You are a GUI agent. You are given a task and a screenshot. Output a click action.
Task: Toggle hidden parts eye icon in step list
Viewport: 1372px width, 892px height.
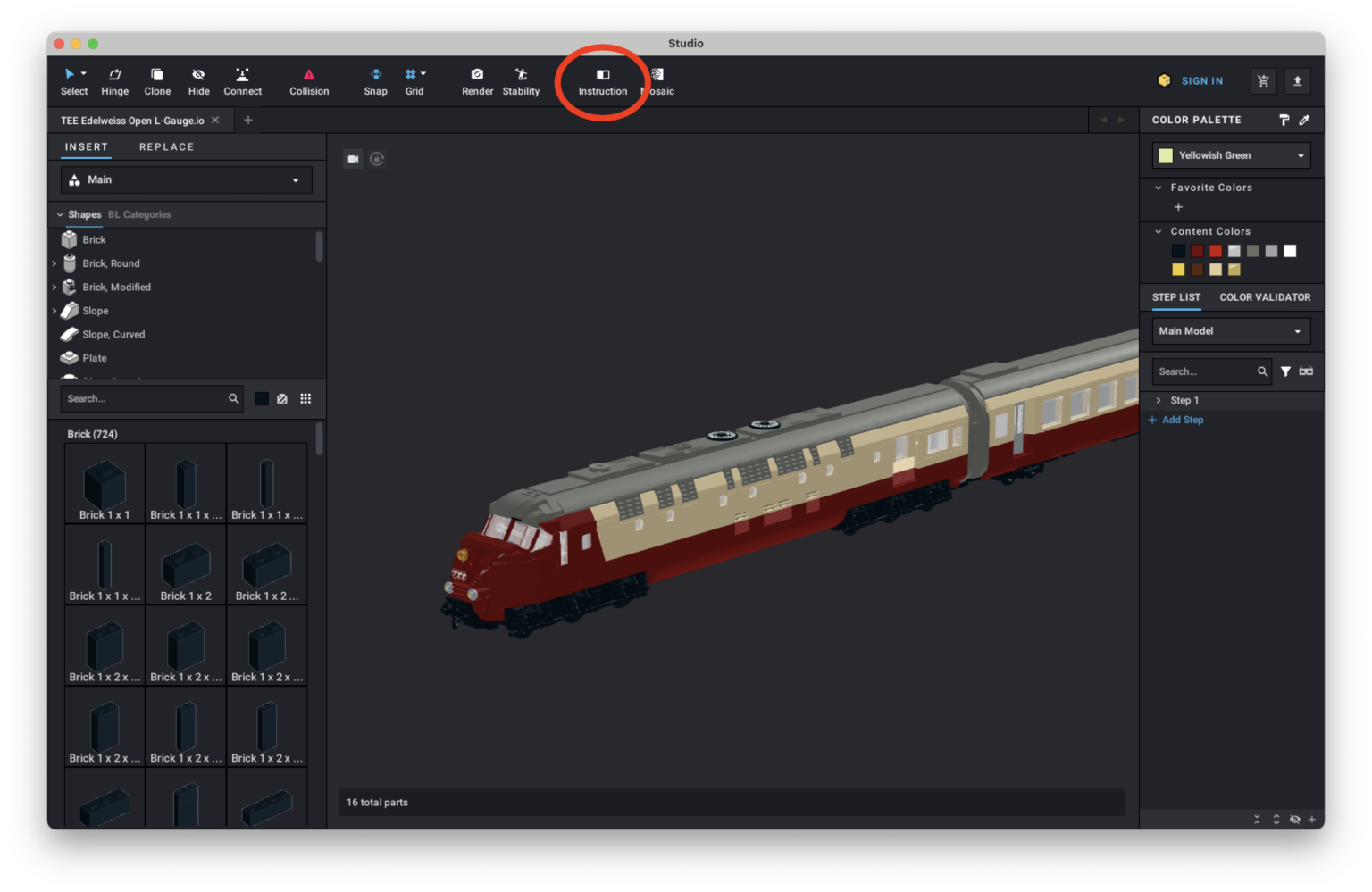click(x=1294, y=820)
